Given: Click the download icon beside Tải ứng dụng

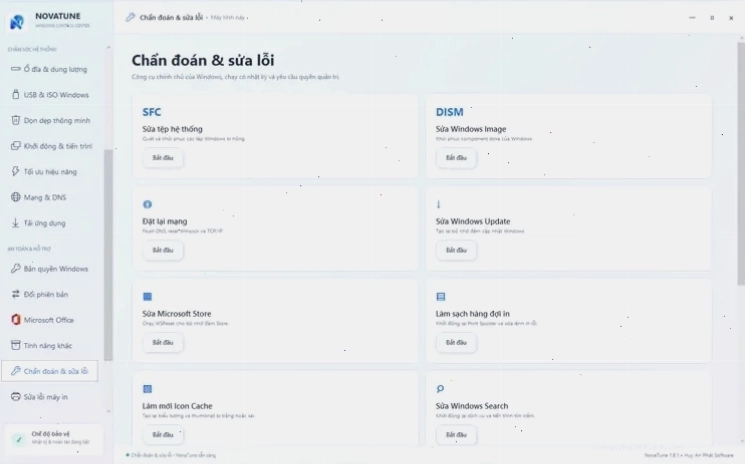Looking at the screenshot, I should pyautogui.click(x=16, y=223).
